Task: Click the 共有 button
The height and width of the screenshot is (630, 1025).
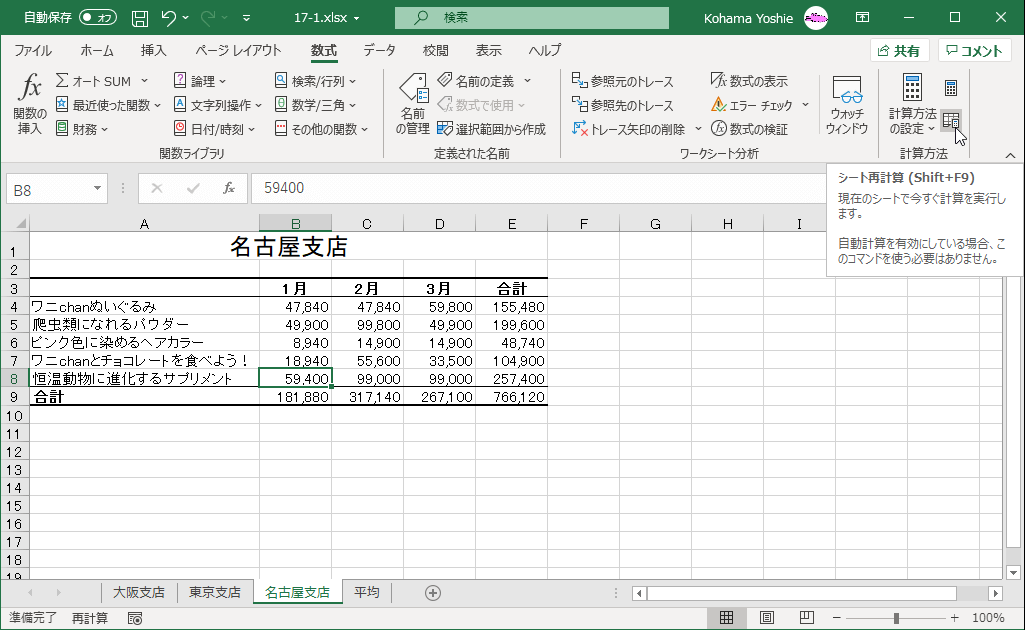Action: 899,49
